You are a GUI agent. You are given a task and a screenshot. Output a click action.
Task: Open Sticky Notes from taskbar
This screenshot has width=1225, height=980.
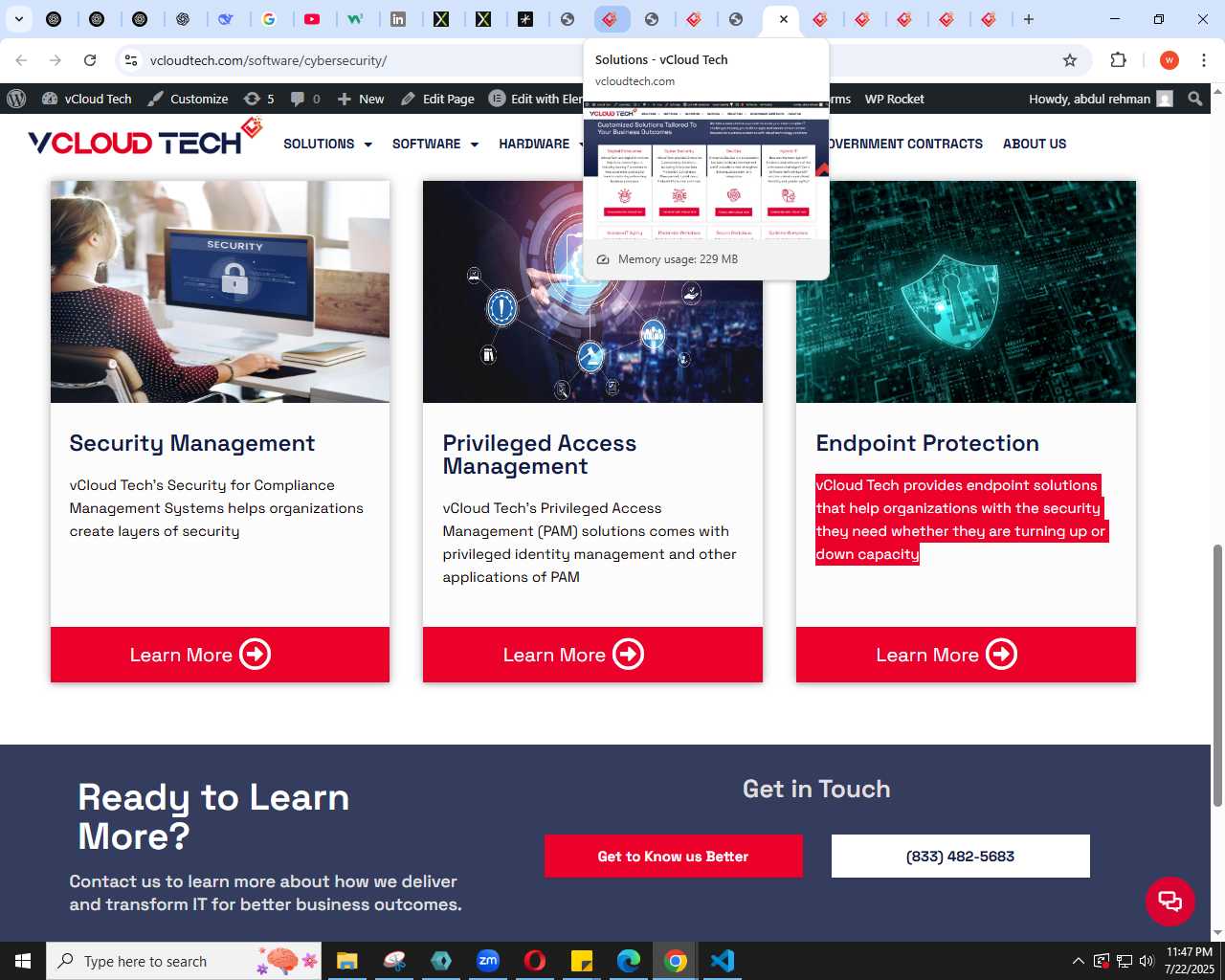tap(582, 961)
